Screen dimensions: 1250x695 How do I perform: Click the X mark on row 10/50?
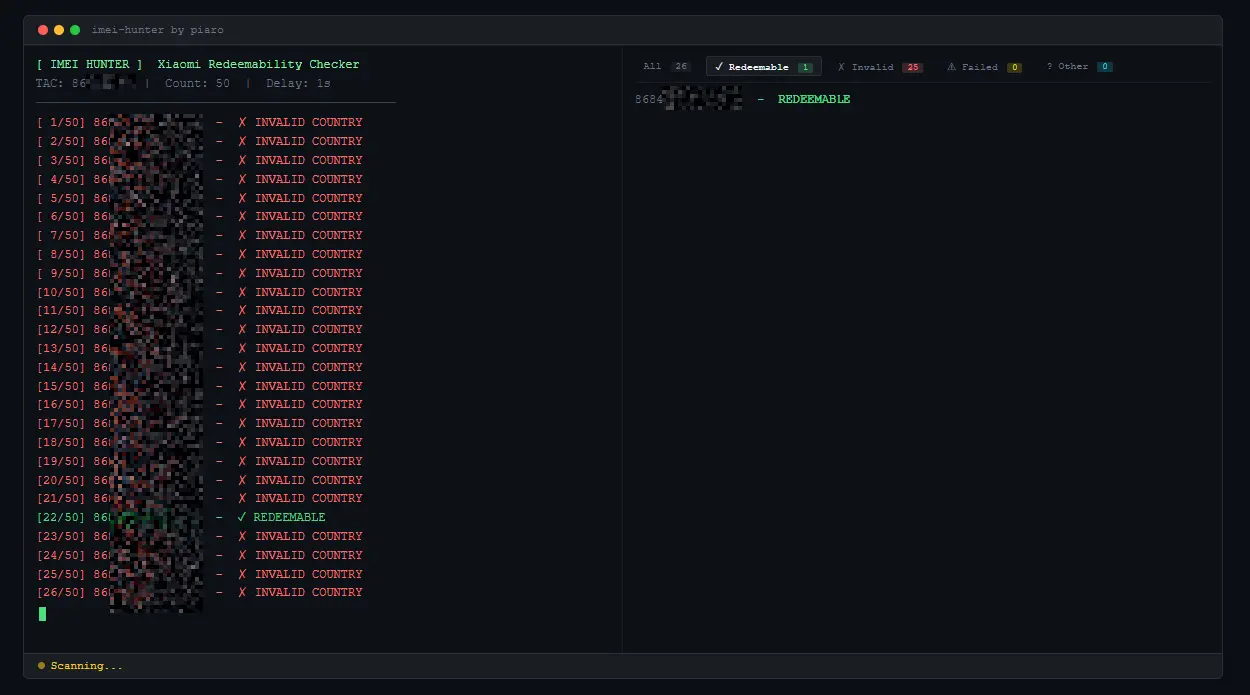coord(242,292)
